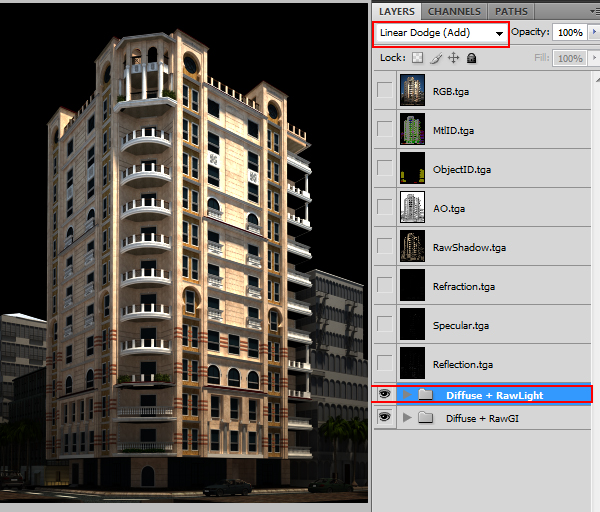600x512 pixels.
Task: Select the Refraction.tga layer thumbnail
Action: click(x=412, y=285)
